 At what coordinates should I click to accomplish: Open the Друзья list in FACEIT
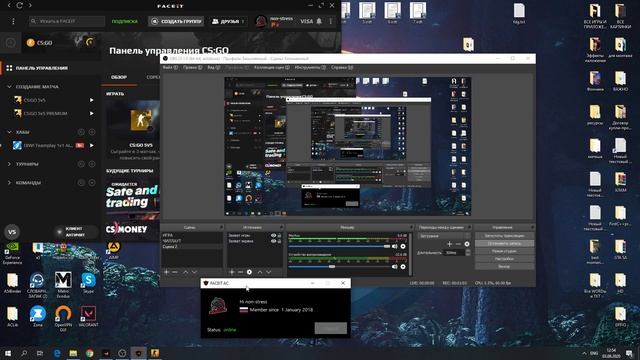point(228,21)
